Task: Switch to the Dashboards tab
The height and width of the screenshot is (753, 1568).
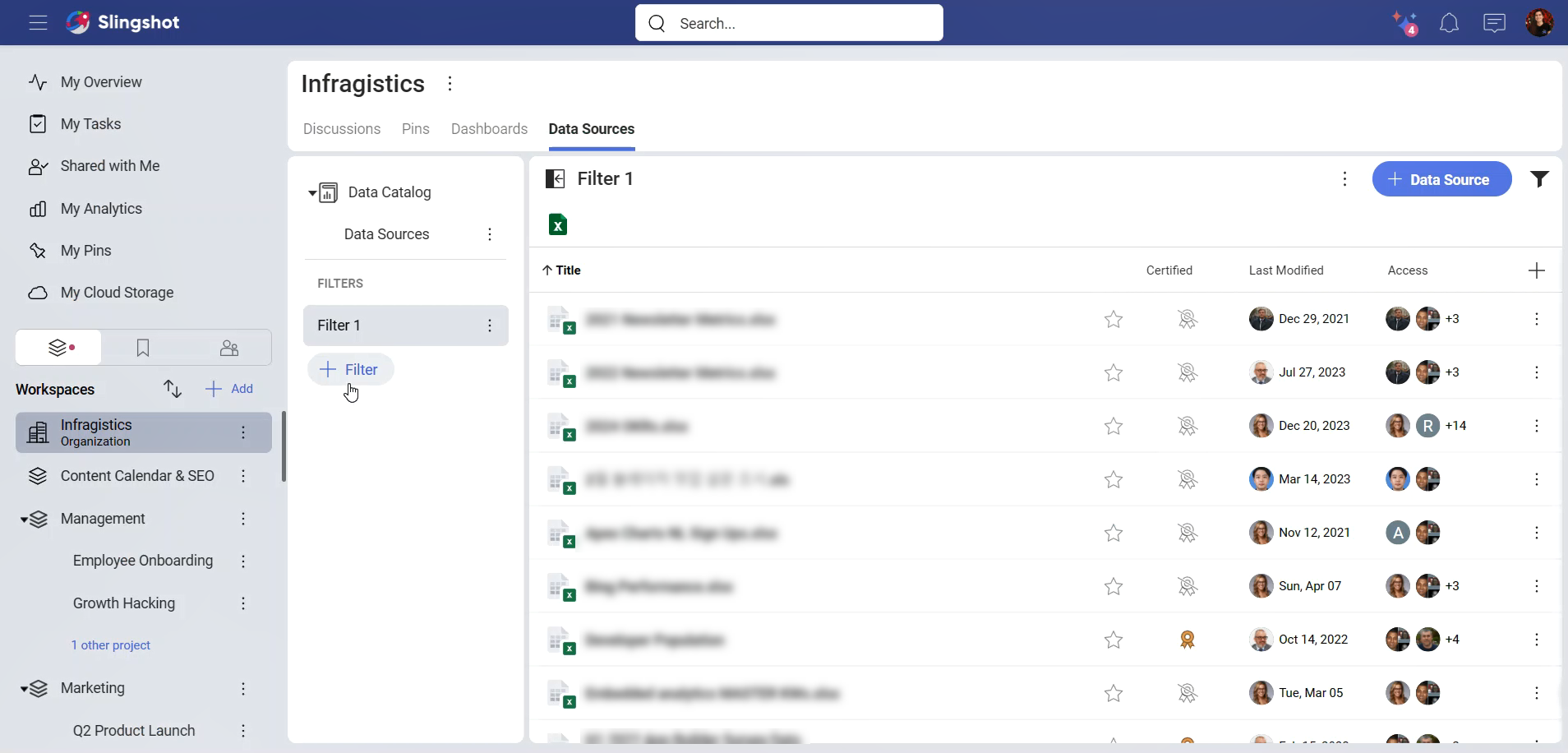Action: click(x=489, y=129)
